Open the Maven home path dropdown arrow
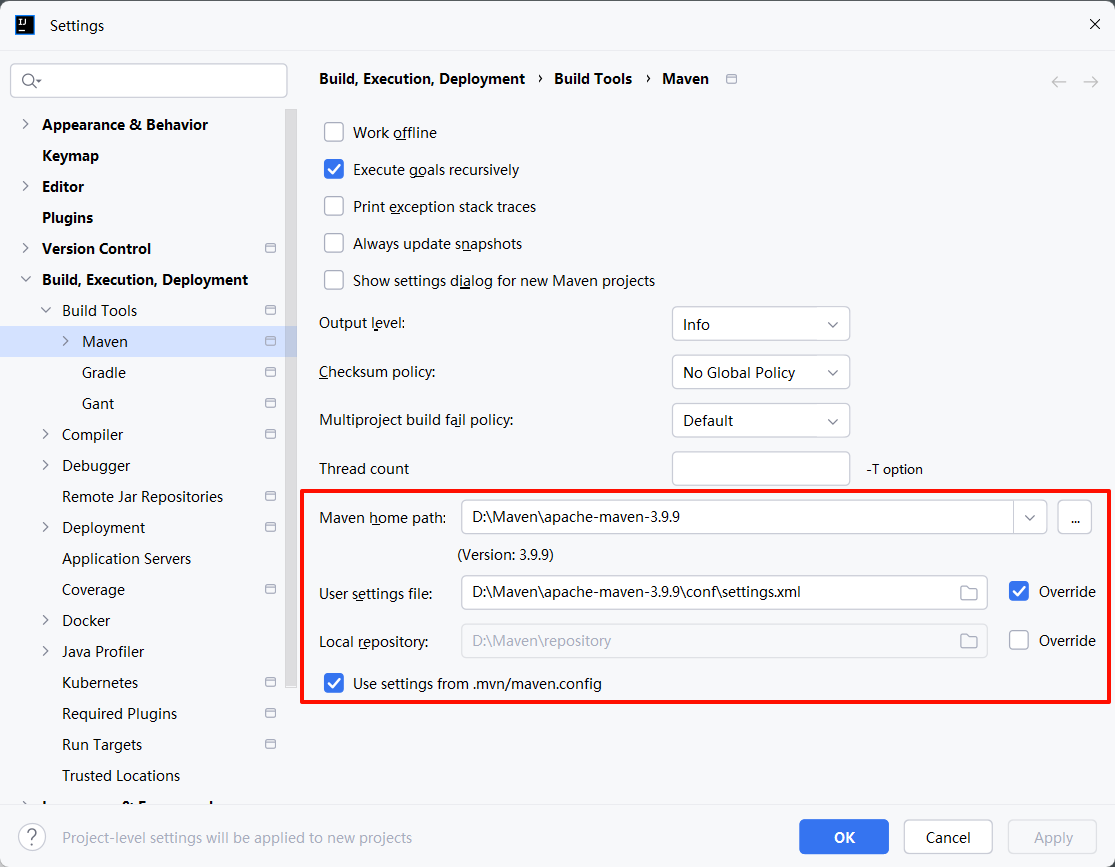 (1030, 517)
